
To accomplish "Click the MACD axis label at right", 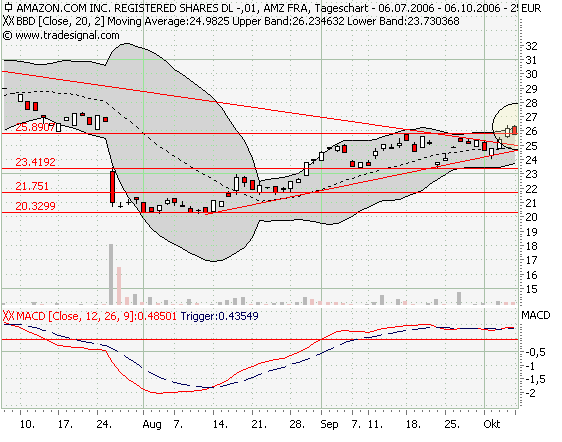I will (x=535, y=315).
